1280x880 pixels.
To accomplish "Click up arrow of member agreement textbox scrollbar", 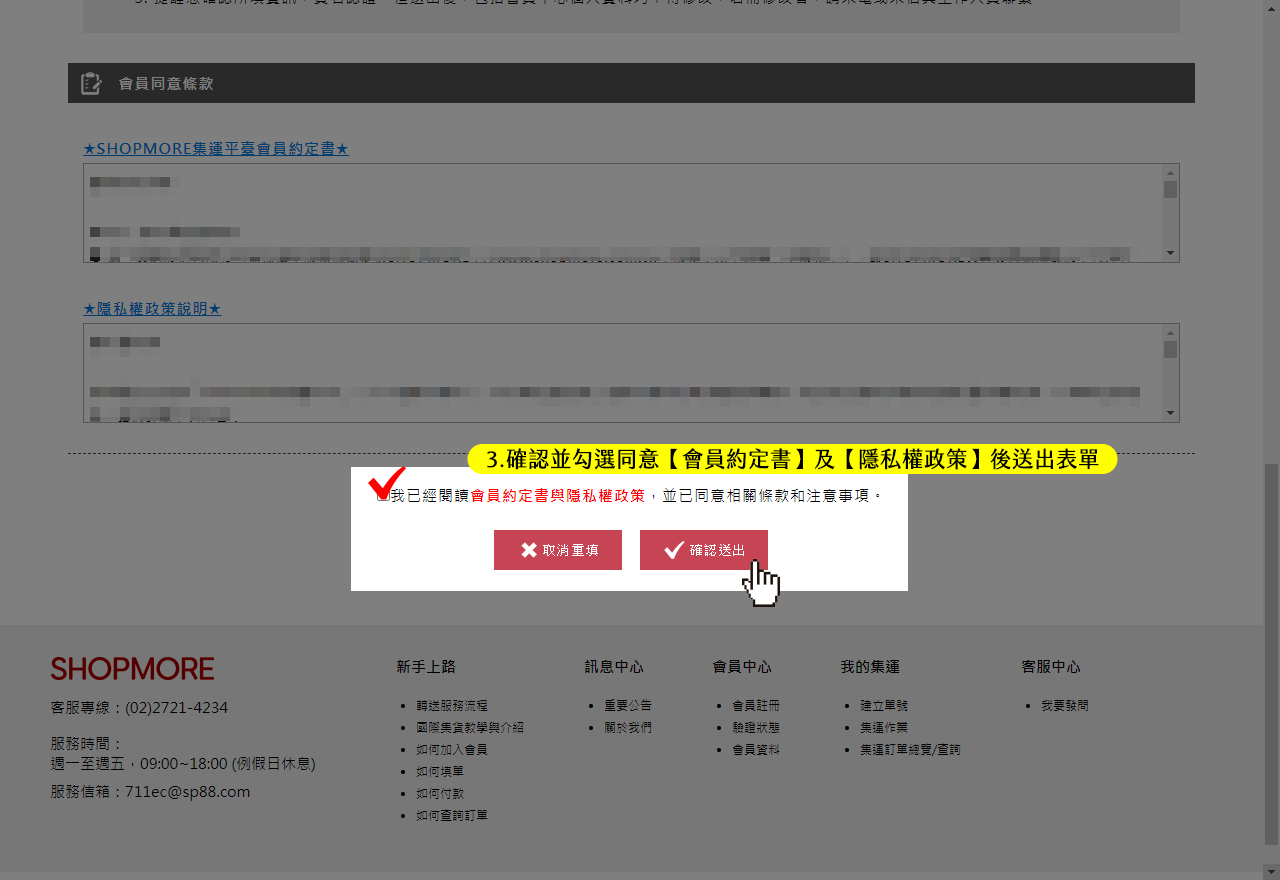I will pos(1170,172).
